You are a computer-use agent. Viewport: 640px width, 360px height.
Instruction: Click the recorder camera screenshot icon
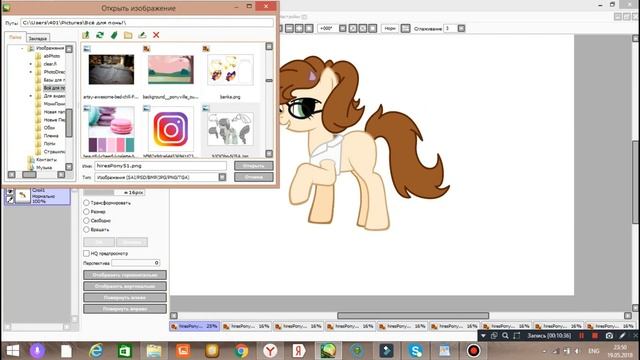(x=609, y=336)
